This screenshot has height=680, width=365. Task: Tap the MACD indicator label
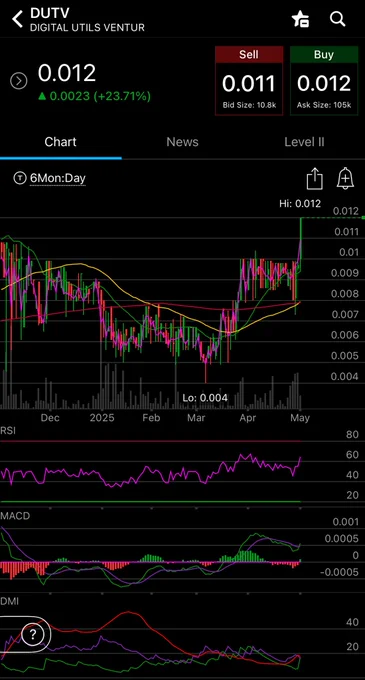15,516
